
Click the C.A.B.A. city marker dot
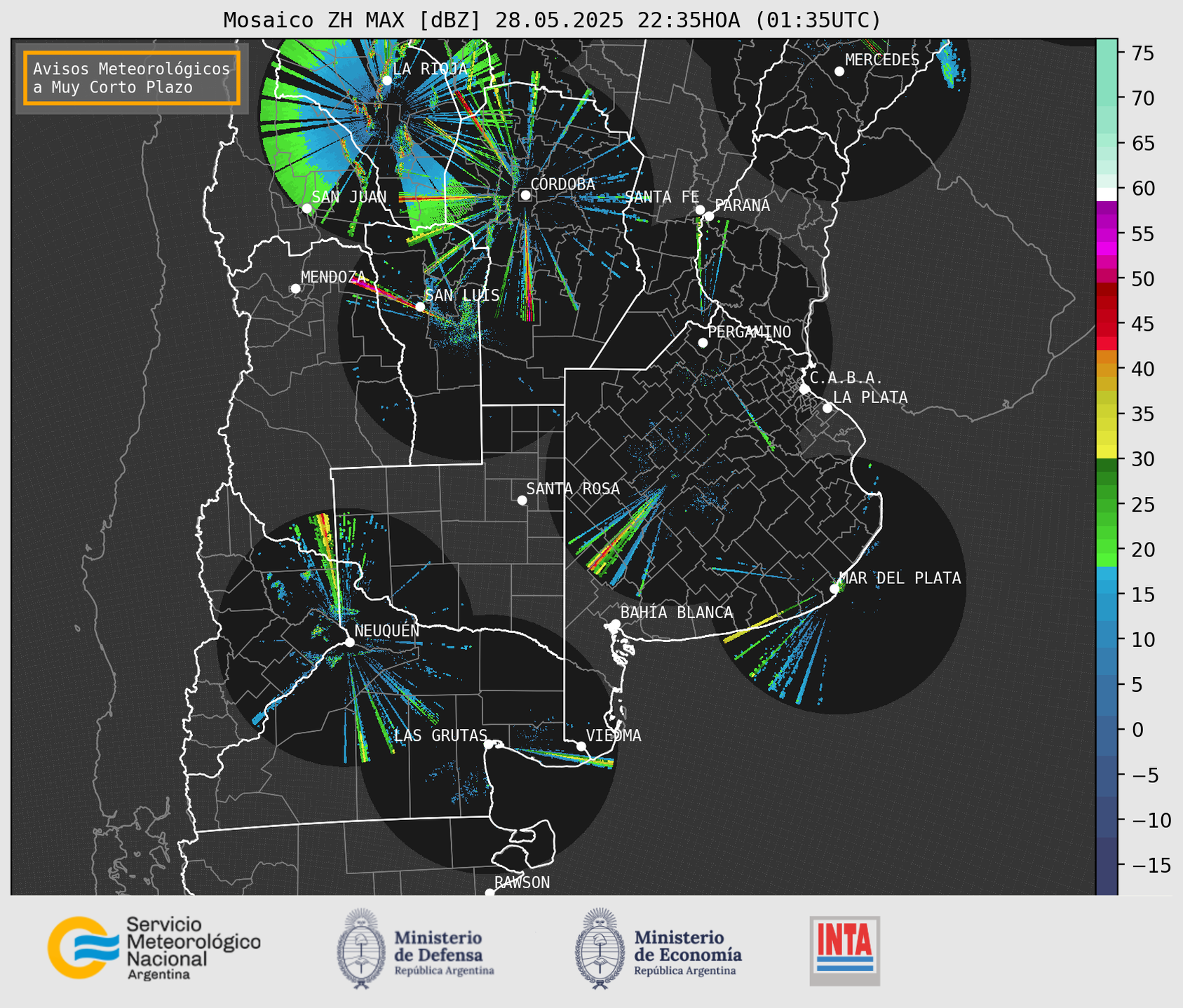tap(804, 388)
